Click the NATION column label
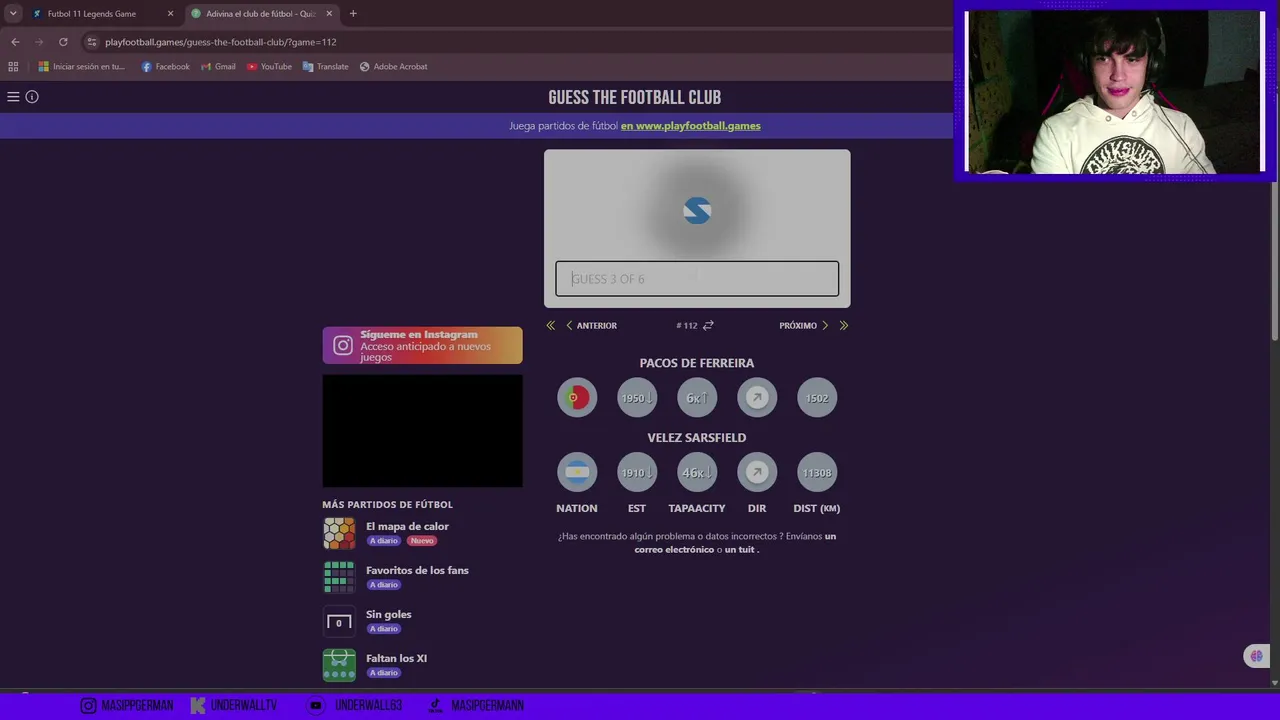1280x720 pixels. (x=577, y=509)
